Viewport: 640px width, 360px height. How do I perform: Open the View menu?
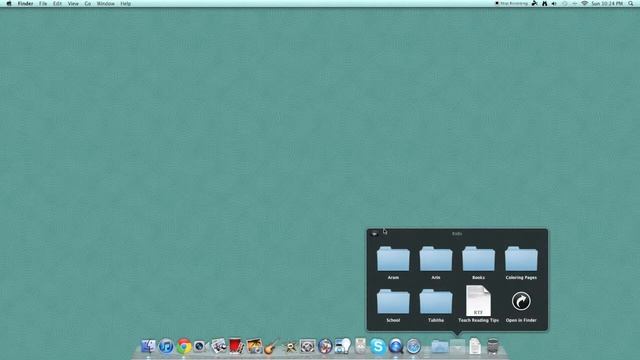point(73,3)
